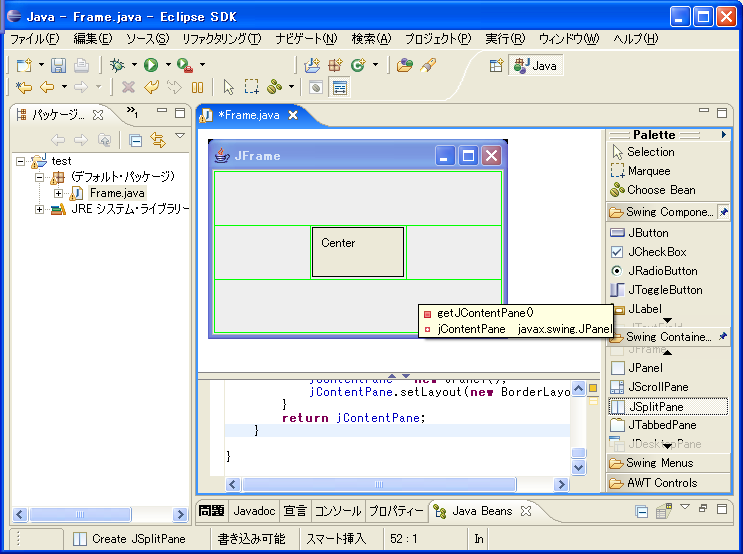Click the Choose Bean toolbar icon

(274, 87)
